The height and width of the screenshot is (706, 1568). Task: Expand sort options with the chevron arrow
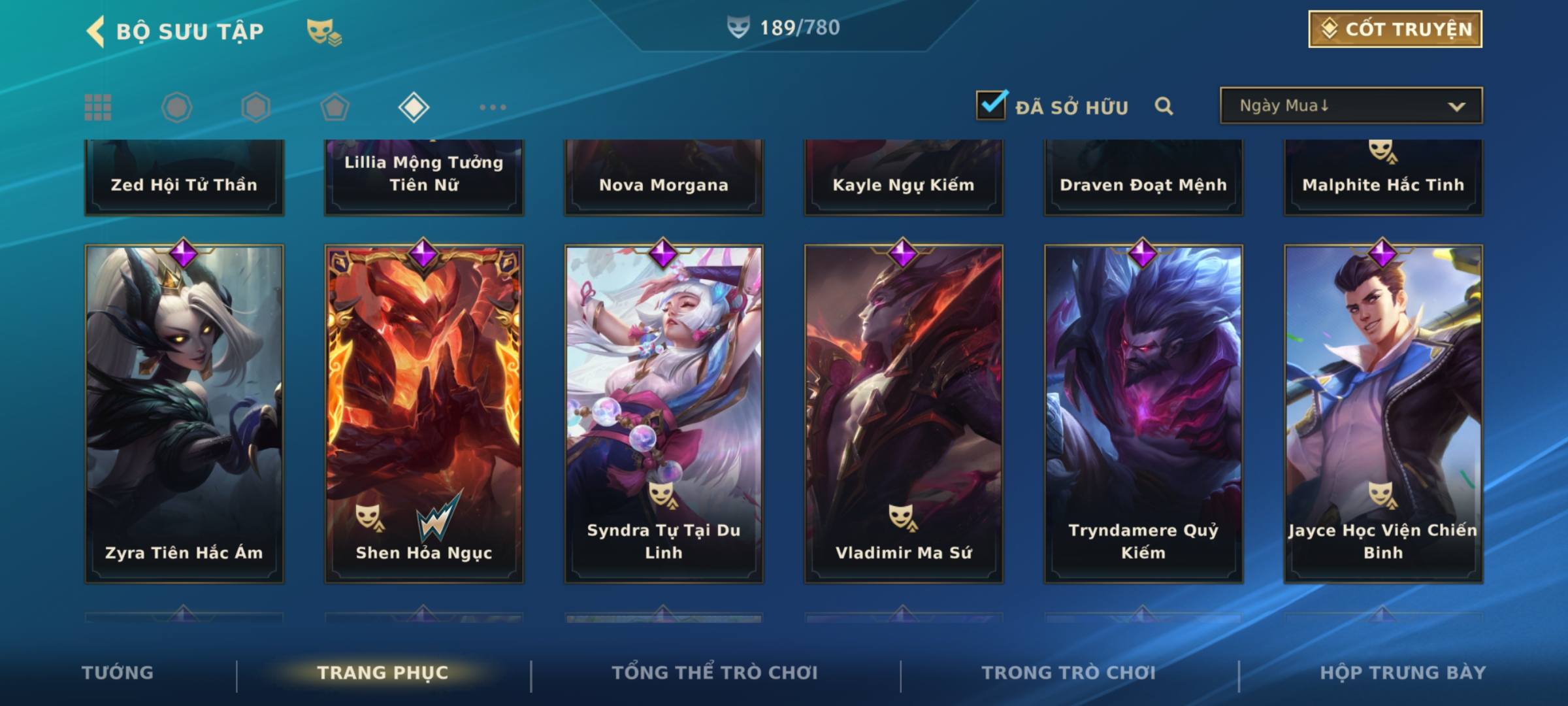[x=1456, y=107]
